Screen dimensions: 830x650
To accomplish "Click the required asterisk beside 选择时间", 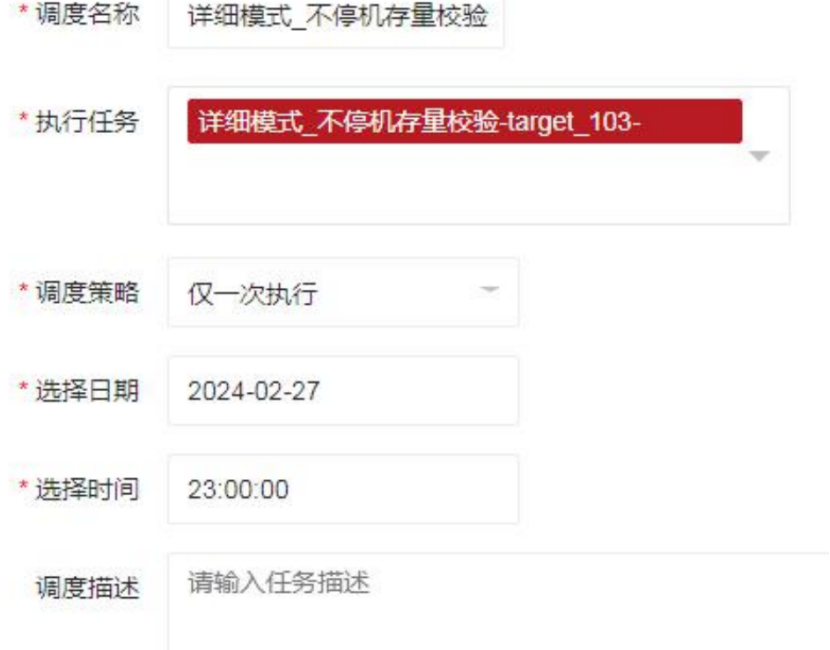I will point(23,485).
